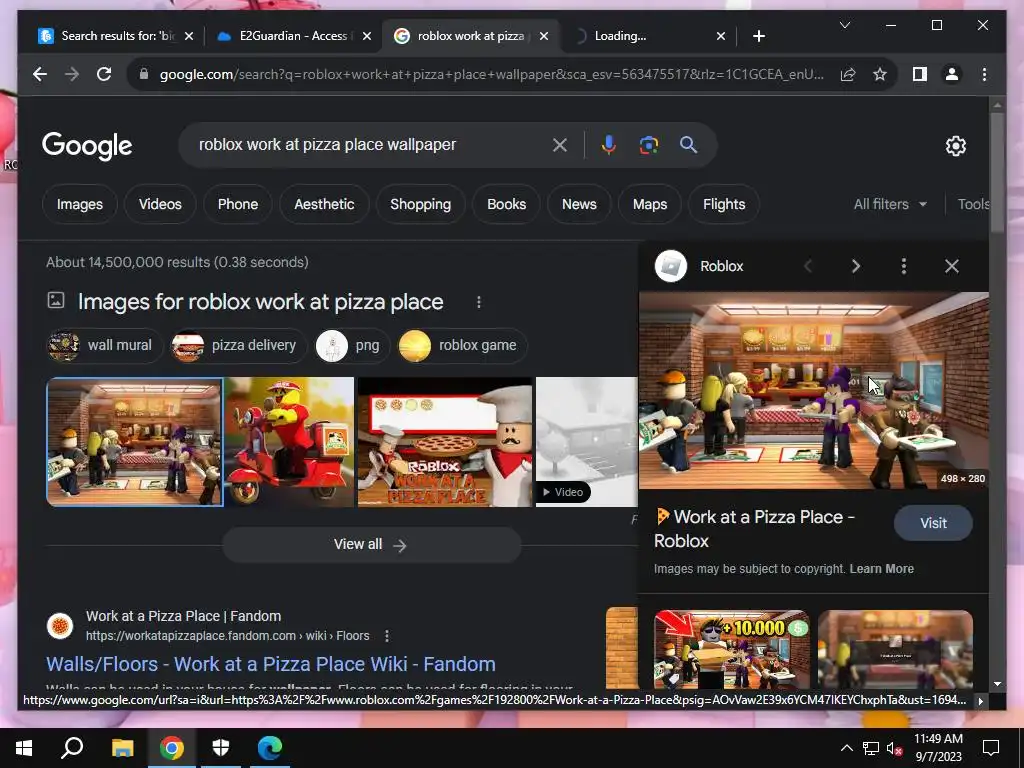This screenshot has height=768, width=1024.
Task: Click the roblox game suggestion chip
Action: coord(461,345)
